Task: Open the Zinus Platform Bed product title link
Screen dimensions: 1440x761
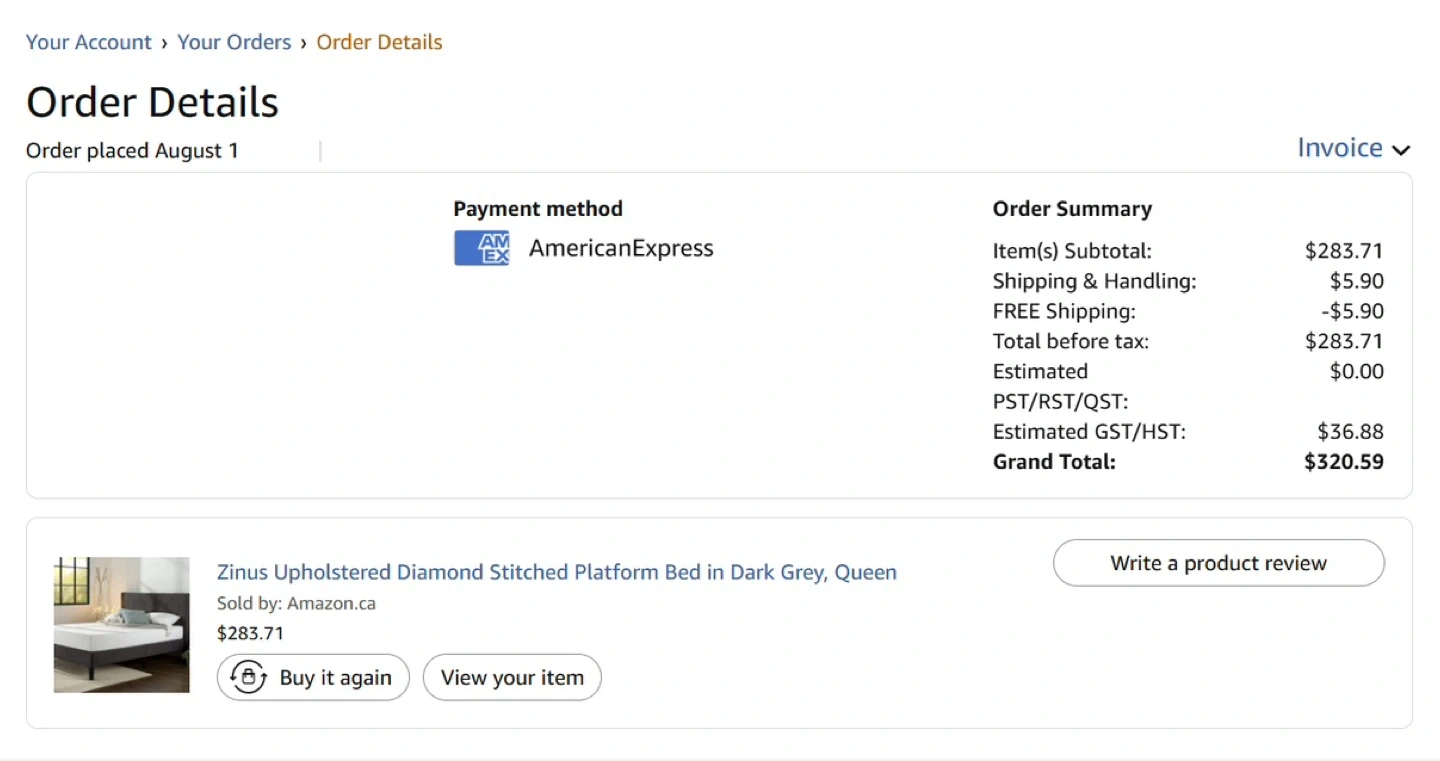Action: point(556,572)
